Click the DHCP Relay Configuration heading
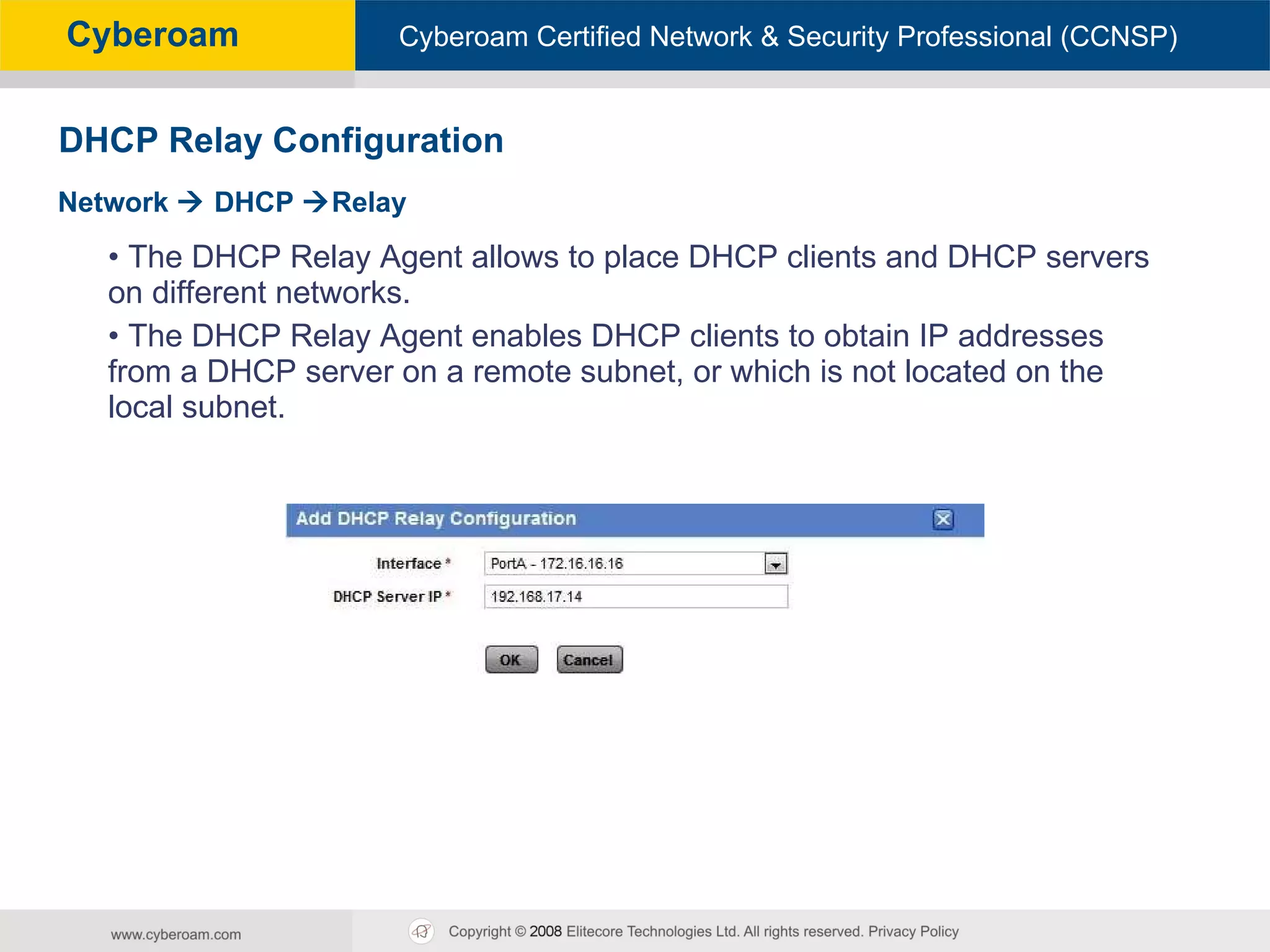Viewport: 1270px width, 952px height. coord(281,141)
